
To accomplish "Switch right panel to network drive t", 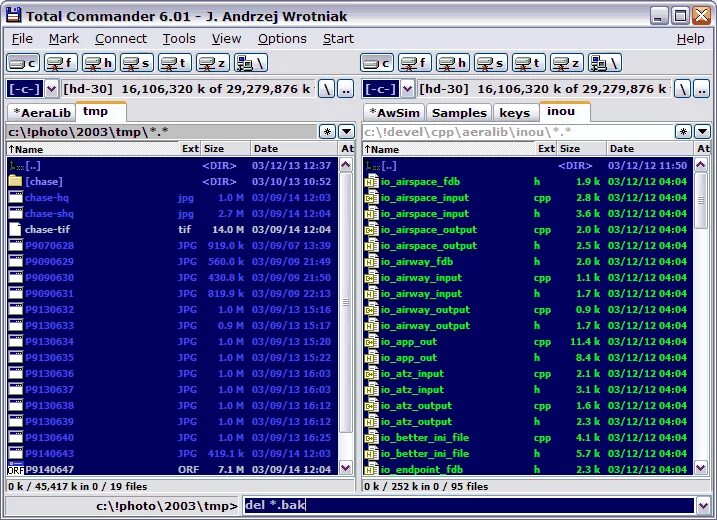I will [x=529, y=63].
